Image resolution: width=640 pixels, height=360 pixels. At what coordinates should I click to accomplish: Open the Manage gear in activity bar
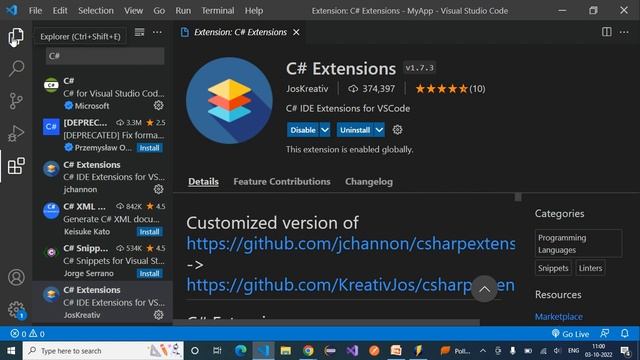16,309
